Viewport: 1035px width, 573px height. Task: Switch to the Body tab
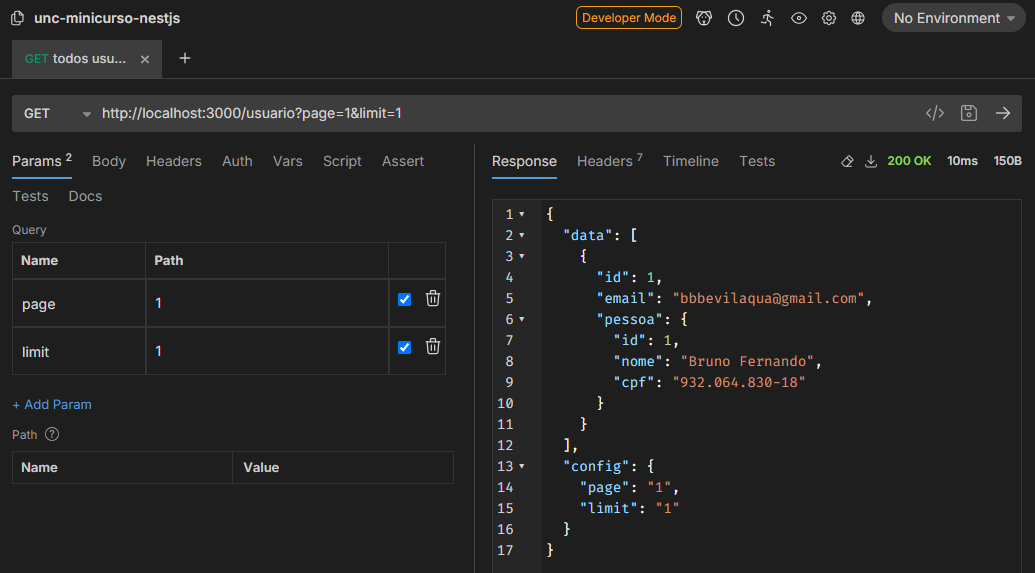click(109, 161)
